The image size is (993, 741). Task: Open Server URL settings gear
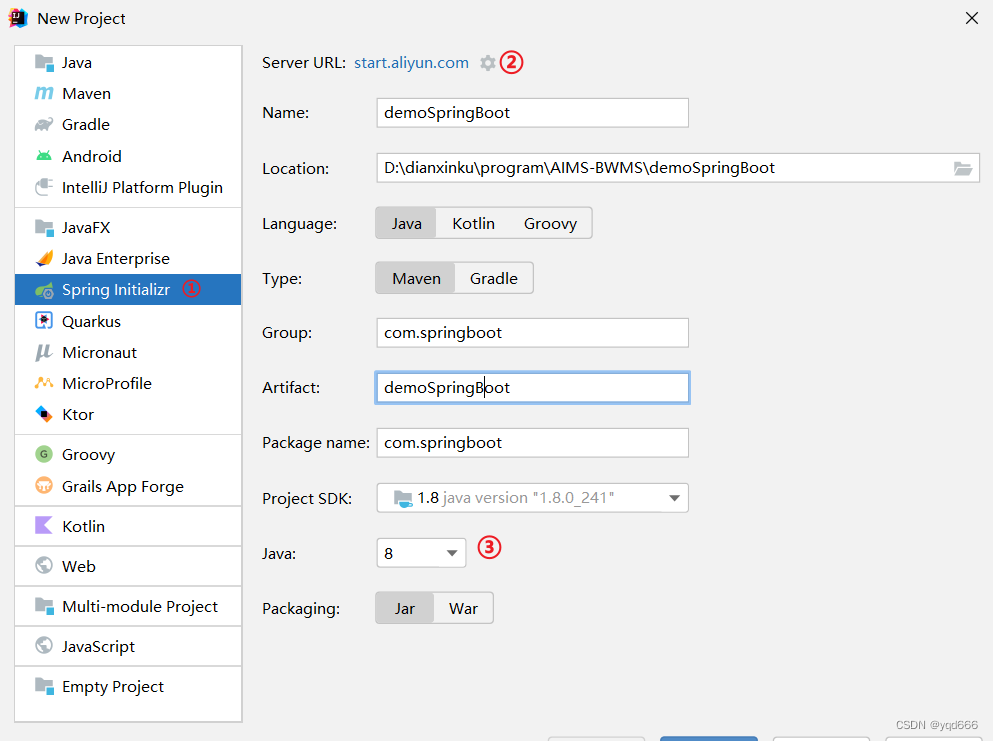(488, 63)
